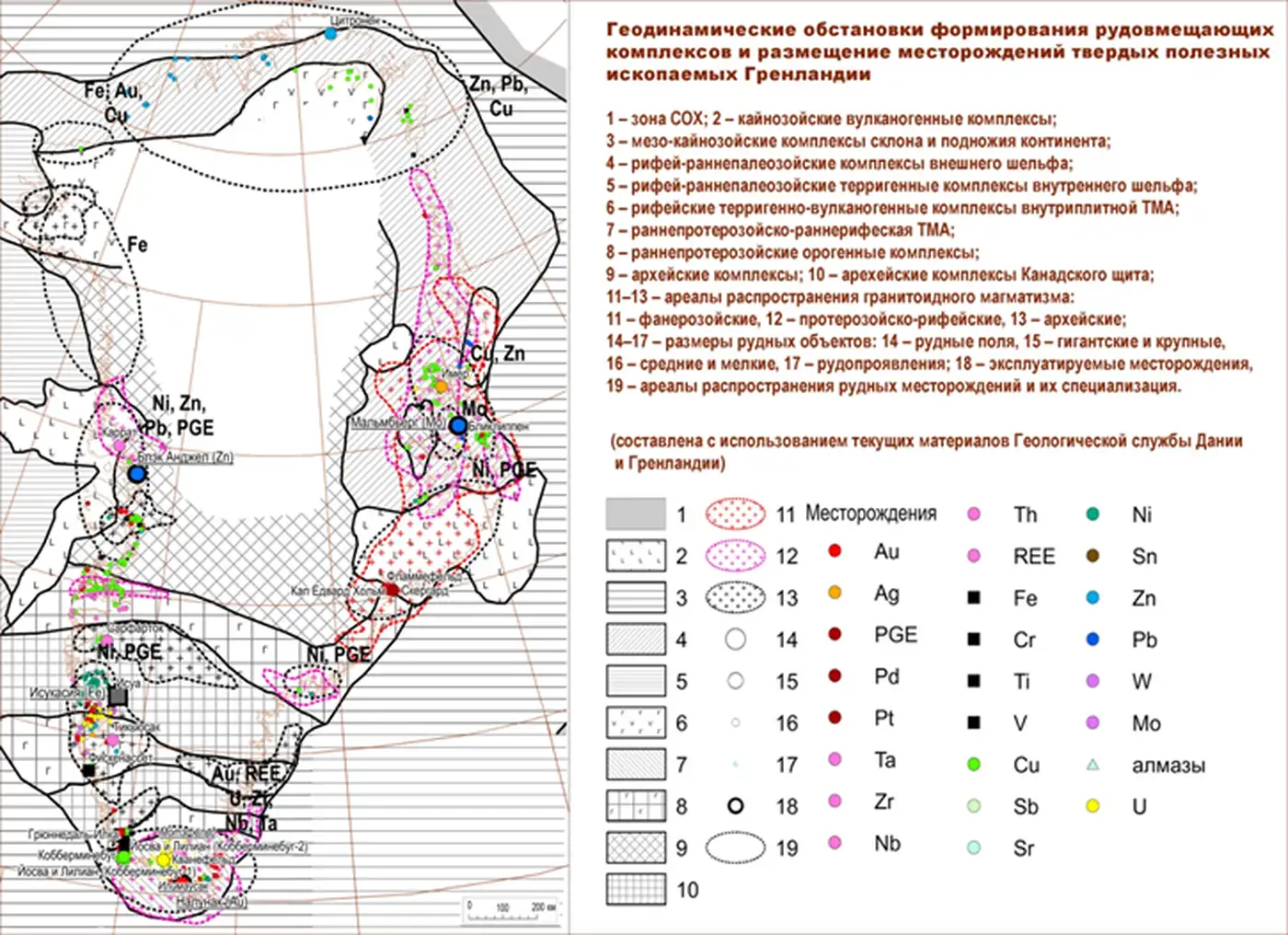
Task: Click the bold ring symbol numbered 18
Action: [x=735, y=806]
